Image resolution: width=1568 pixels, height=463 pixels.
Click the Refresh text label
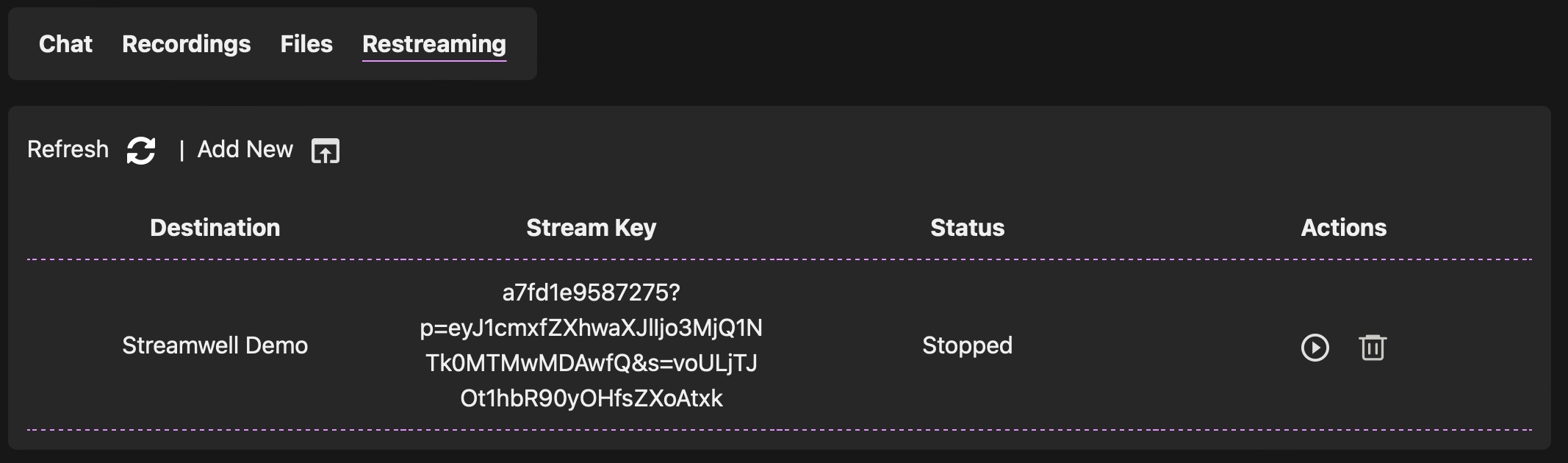pyautogui.click(x=68, y=149)
